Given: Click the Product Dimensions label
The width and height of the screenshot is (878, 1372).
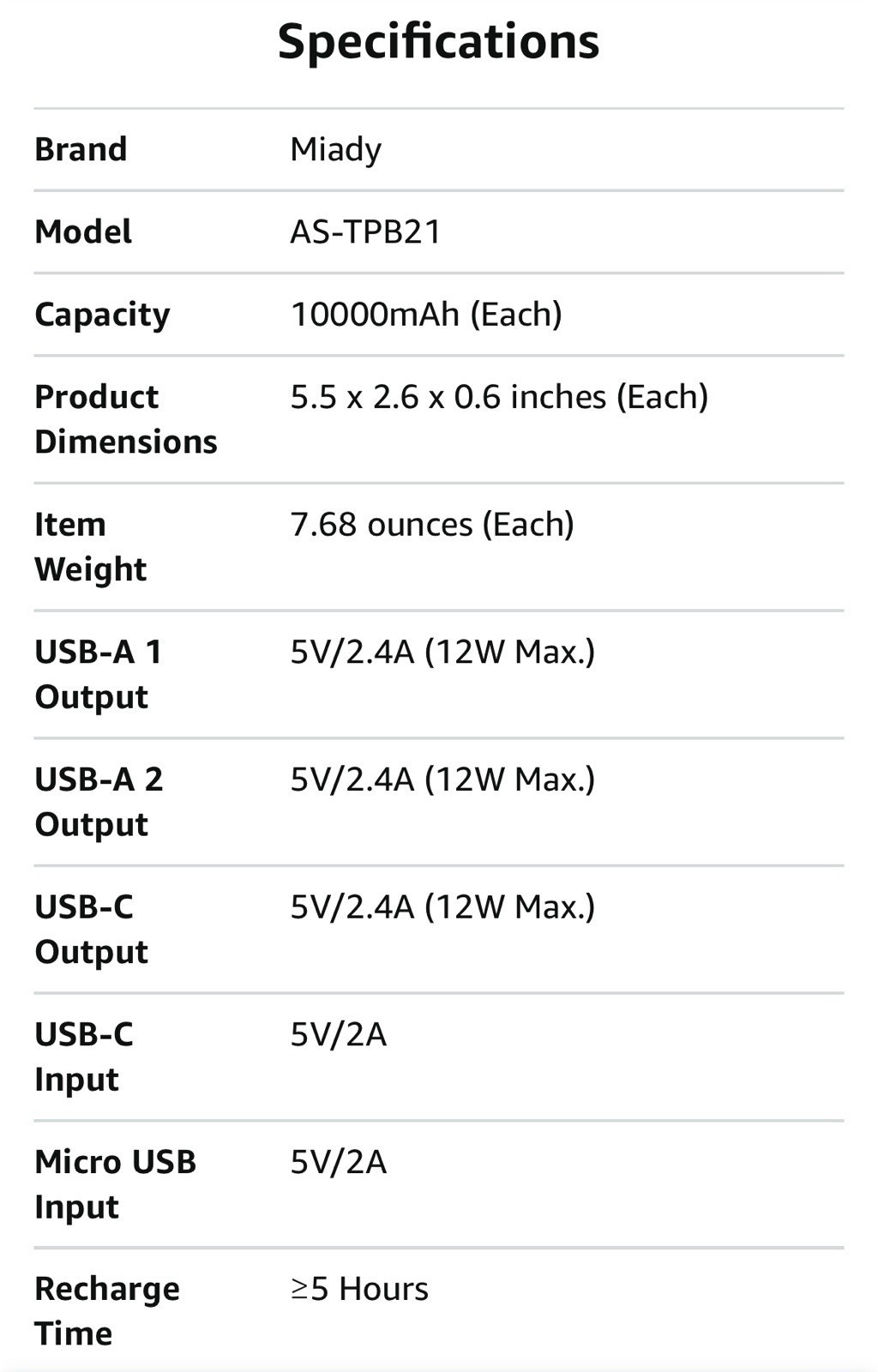Looking at the screenshot, I should (x=125, y=419).
